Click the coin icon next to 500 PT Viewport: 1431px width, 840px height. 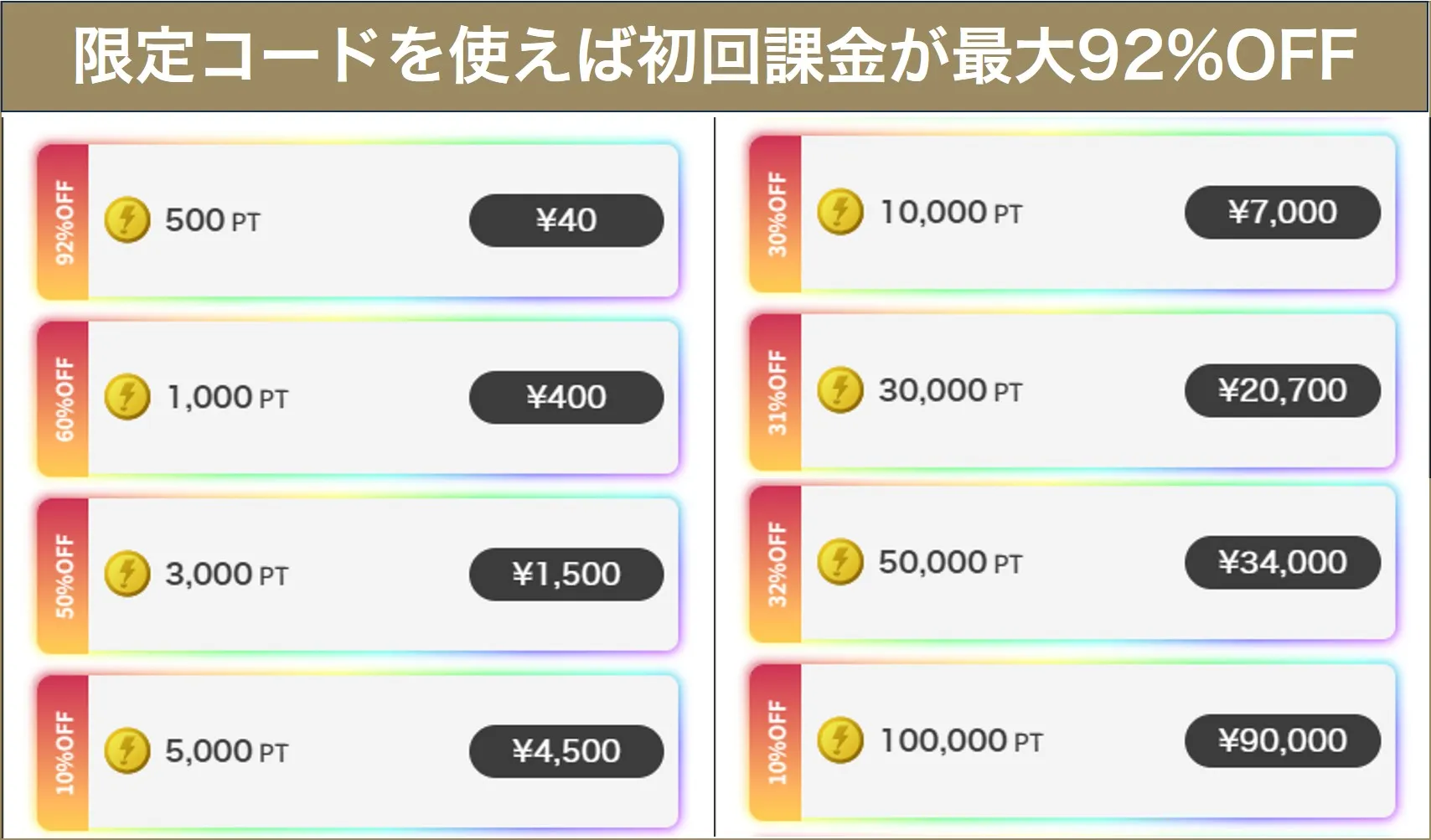point(126,218)
